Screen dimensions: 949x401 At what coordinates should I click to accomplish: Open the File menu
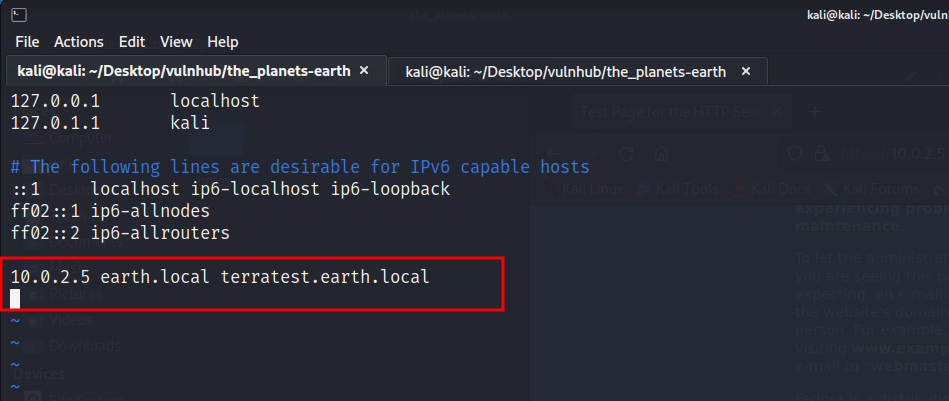pos(27,42)
